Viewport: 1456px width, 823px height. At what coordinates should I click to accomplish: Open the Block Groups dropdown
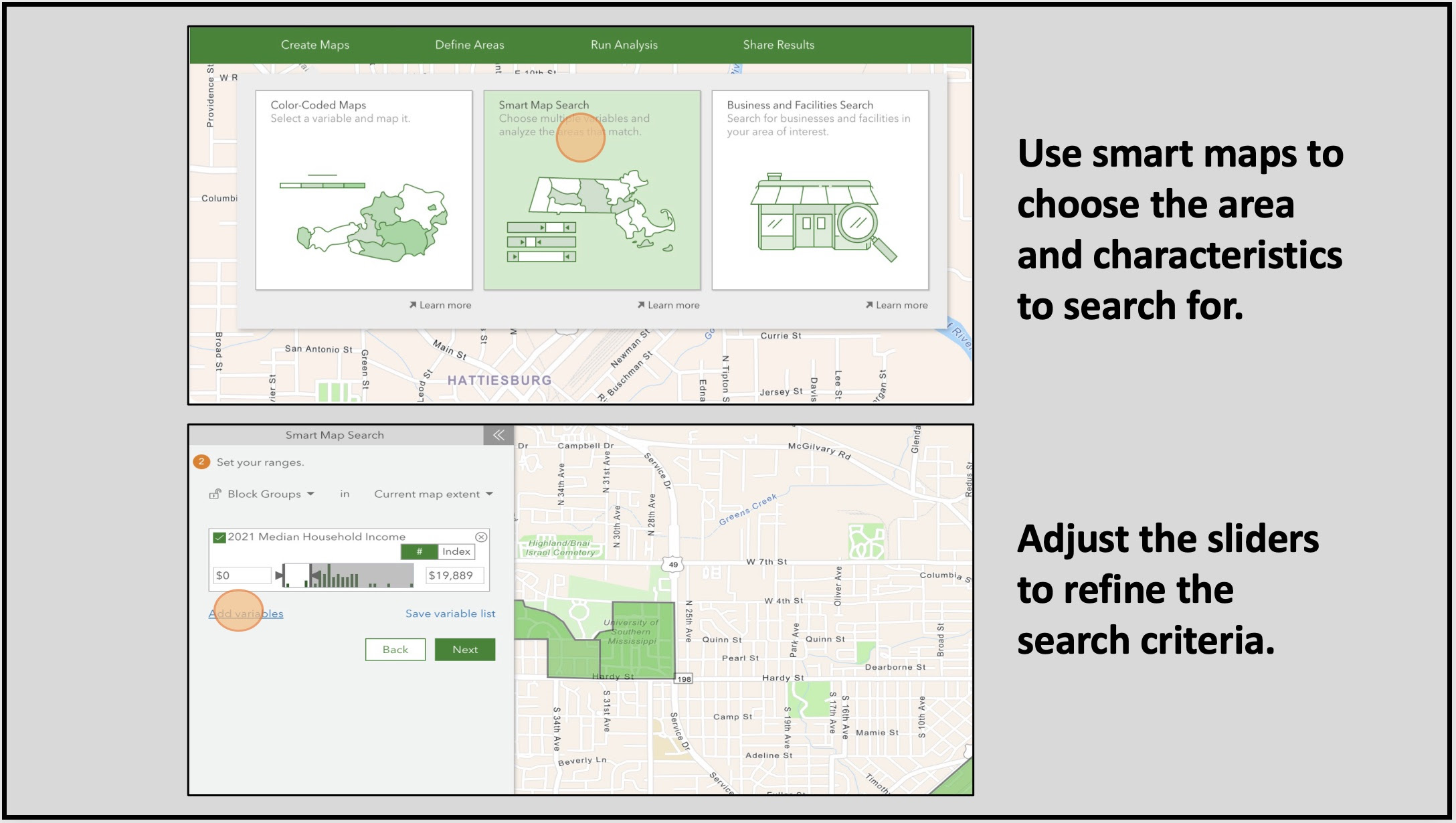(270, 494)
